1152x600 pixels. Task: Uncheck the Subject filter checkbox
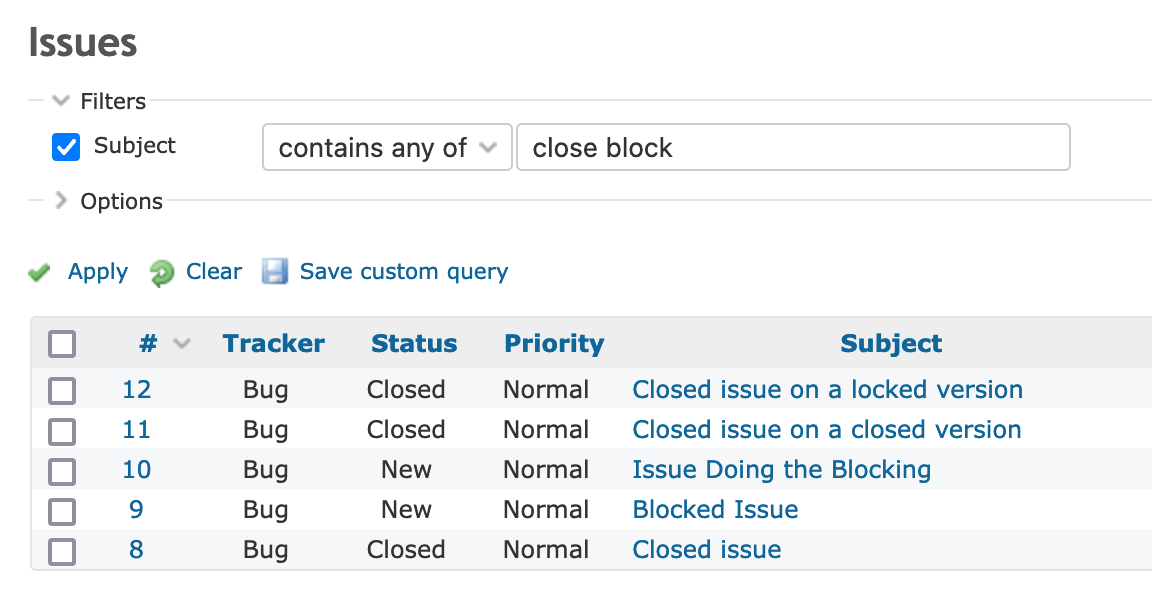pos(65,146)
